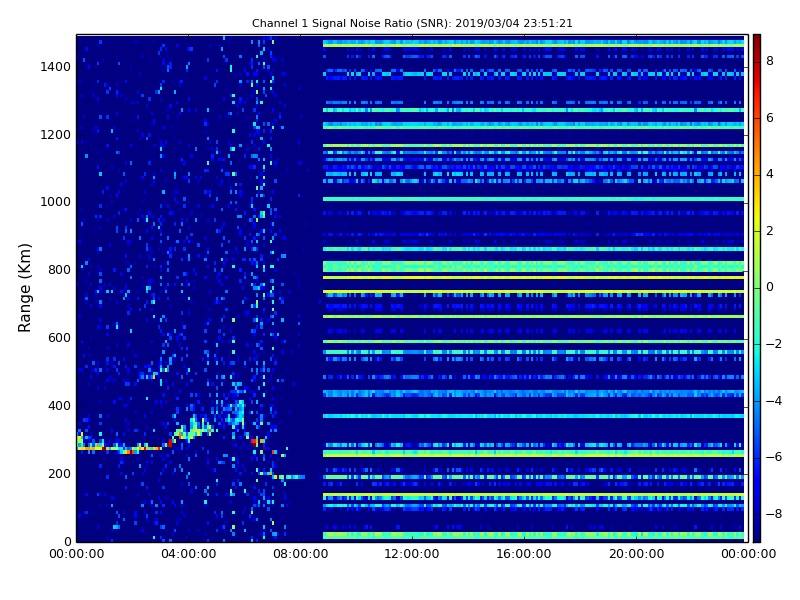Click the cyan horizontal band at 1000 km

[533, 199]
